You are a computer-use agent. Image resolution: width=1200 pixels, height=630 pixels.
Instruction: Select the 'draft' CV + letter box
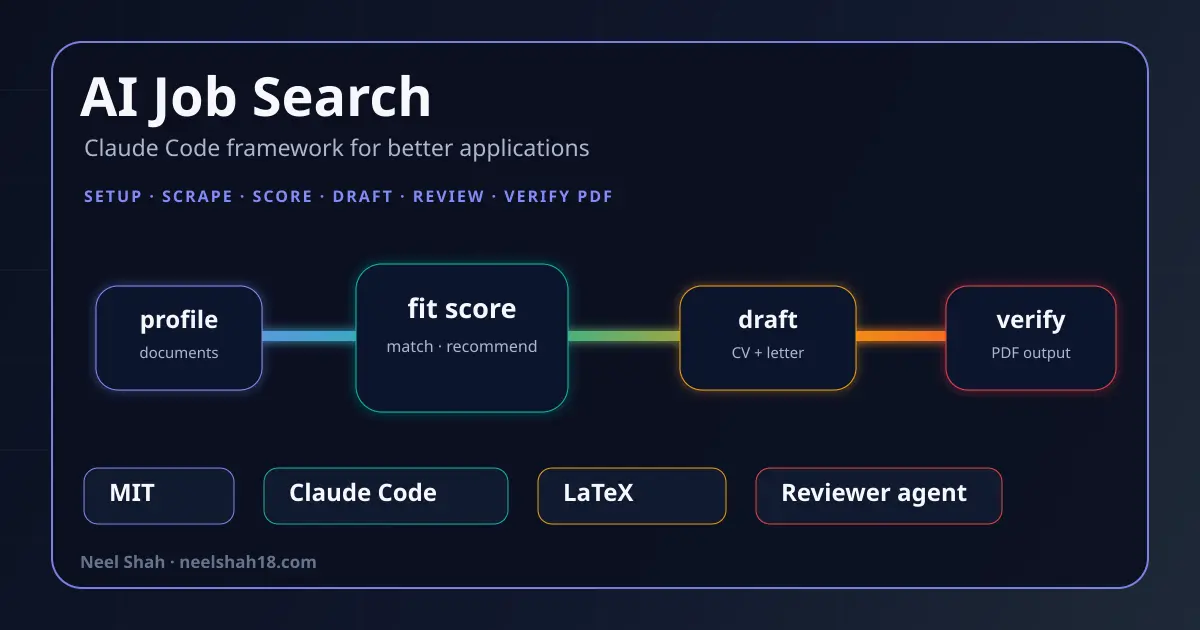768,338
